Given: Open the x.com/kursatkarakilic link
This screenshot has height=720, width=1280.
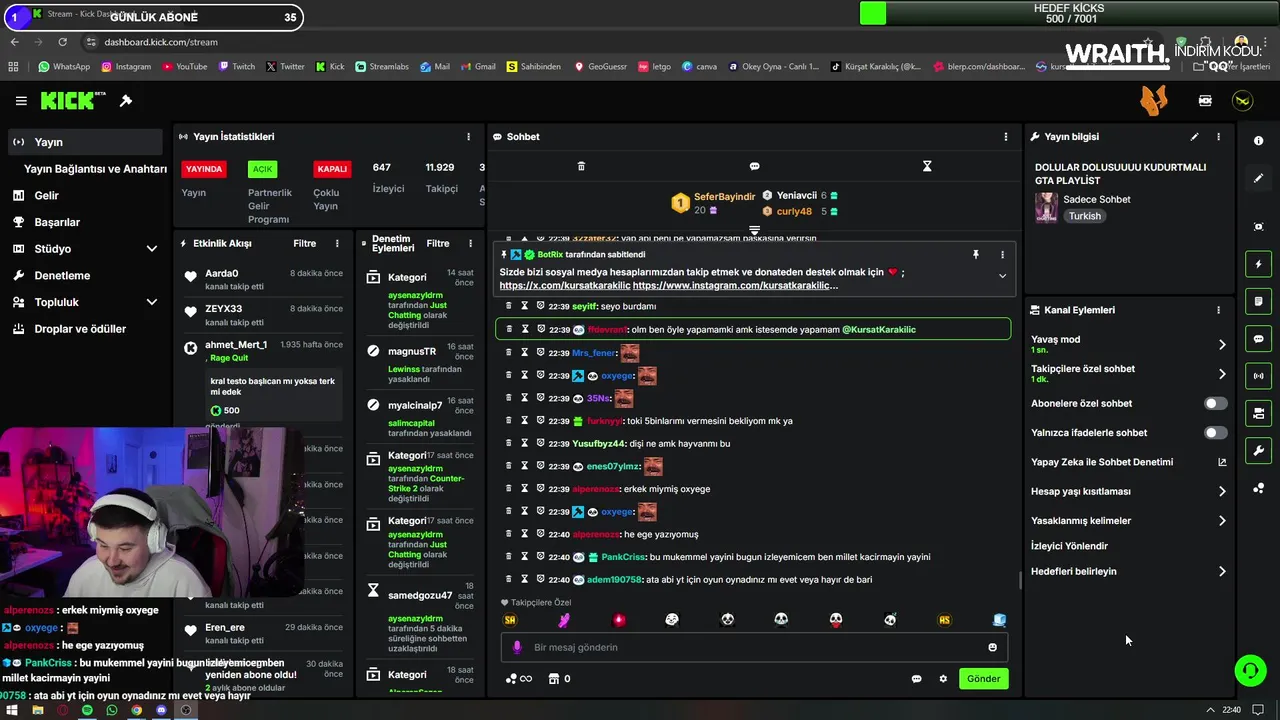Looking at the screenshot, I should coord(565,285).
